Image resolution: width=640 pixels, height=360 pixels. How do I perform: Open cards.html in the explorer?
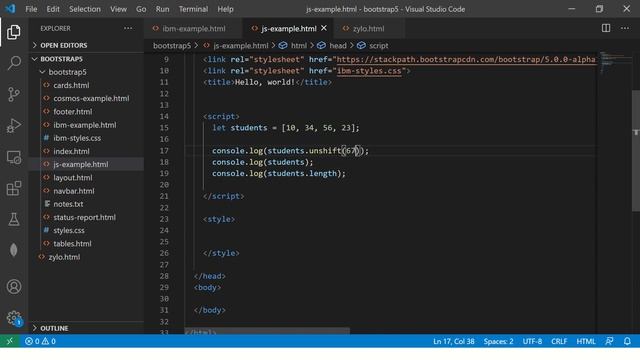[x=71, y=85]
